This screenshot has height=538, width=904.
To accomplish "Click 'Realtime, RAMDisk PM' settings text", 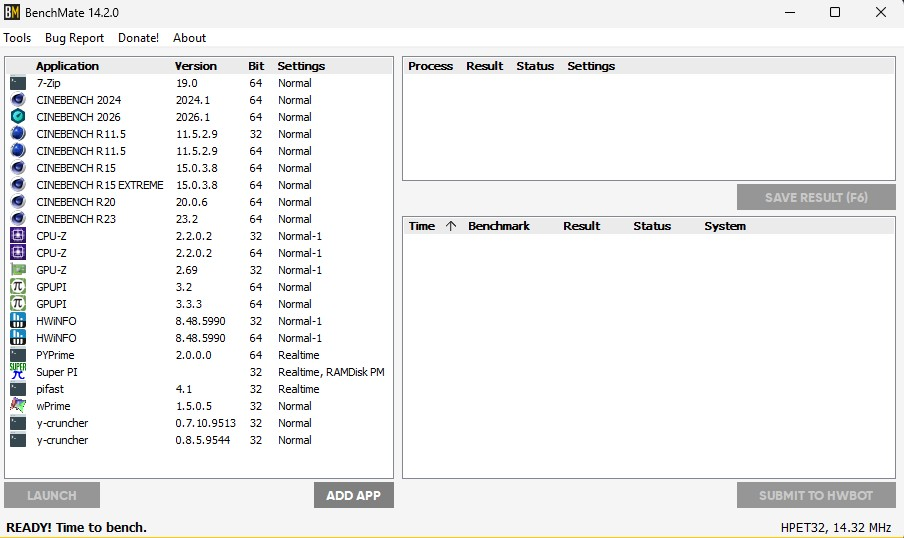I will coord(331,372).
